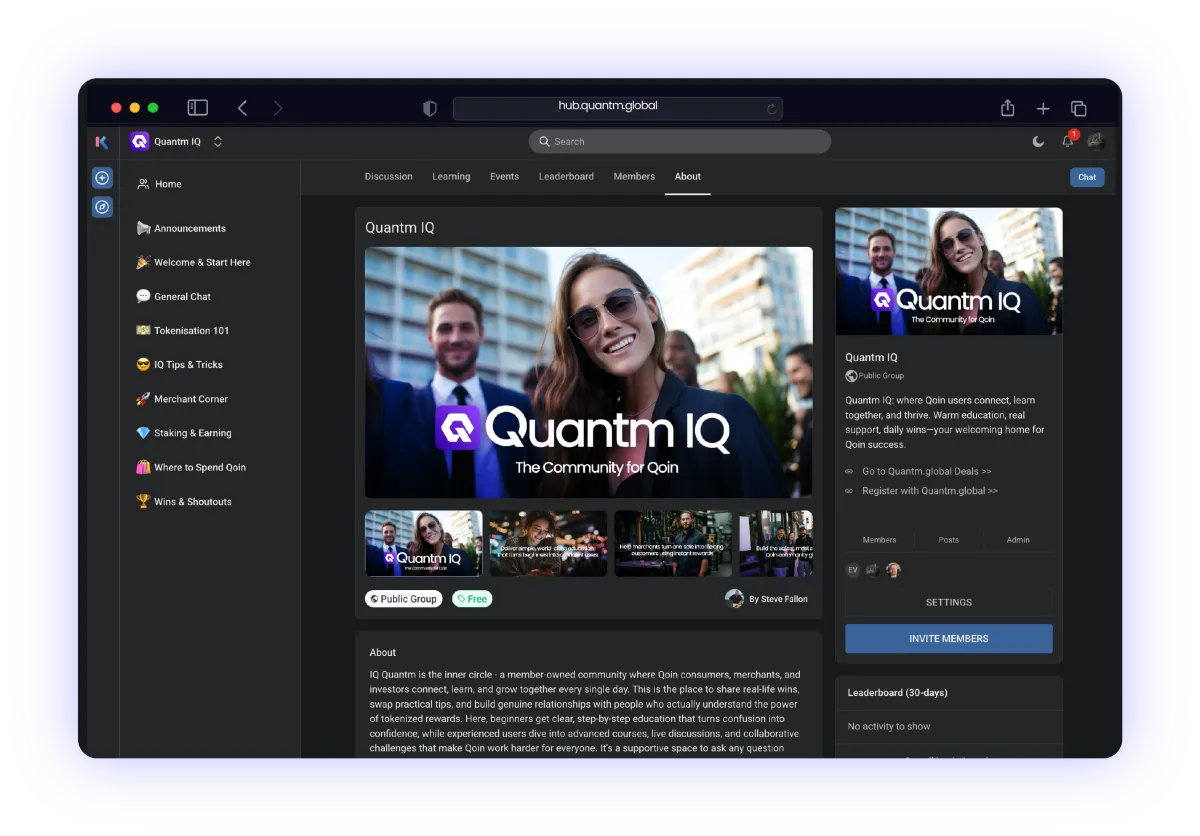Open the General Chat channel
The width and height of the screenshot is (1200, 836).
click(x=174, y=296)
